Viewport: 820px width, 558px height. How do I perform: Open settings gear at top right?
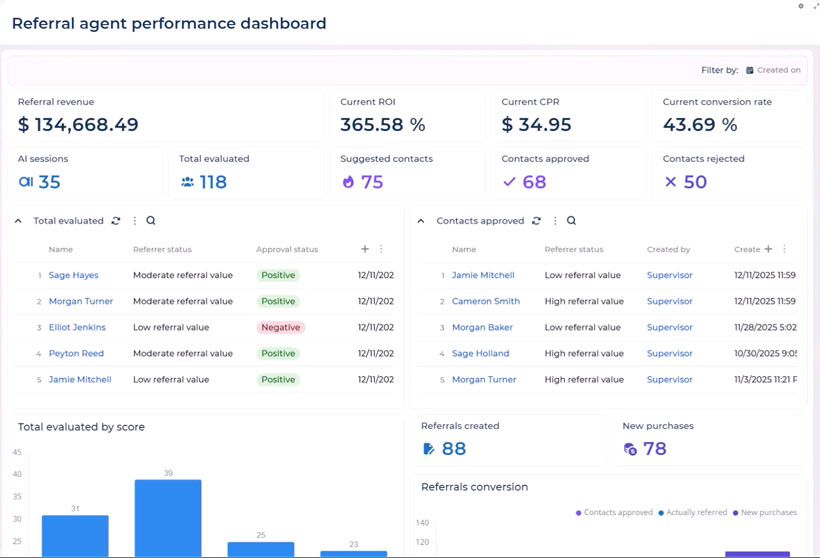click(x=800, y=6)
